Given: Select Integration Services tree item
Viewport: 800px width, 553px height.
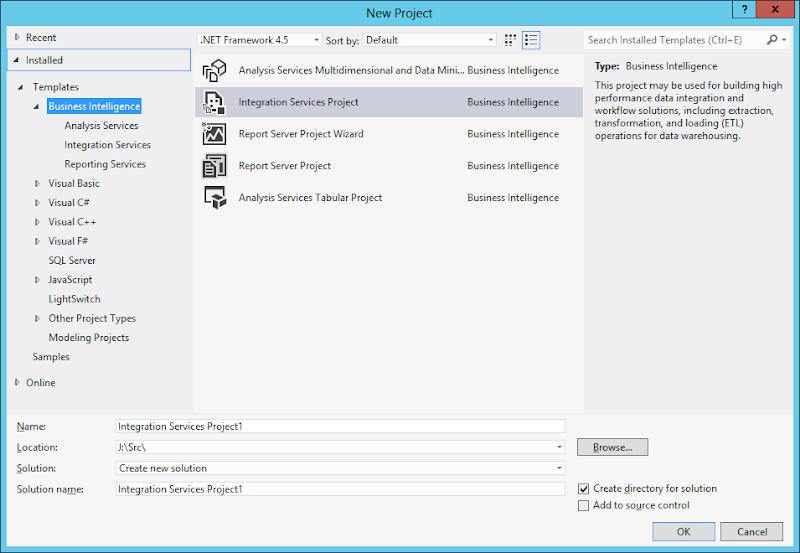Looking at the screenshot, I should tap(107, 145).
